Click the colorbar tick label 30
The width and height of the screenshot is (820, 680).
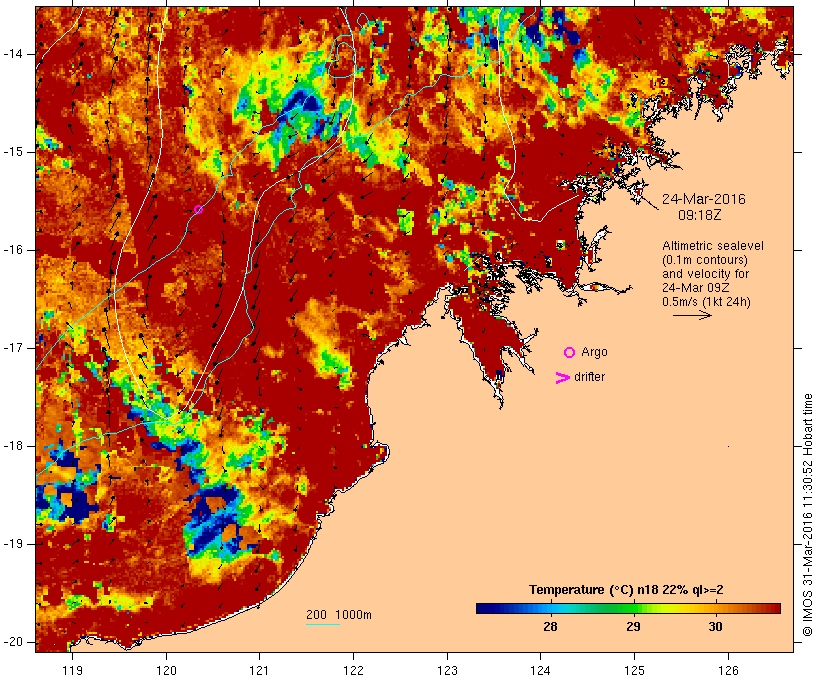715,627
